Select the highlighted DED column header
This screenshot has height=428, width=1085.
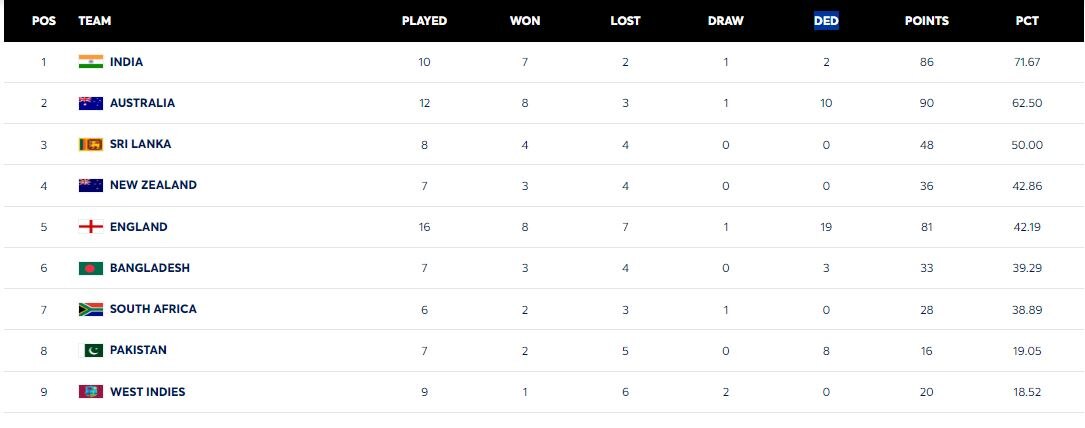(826, 20)
